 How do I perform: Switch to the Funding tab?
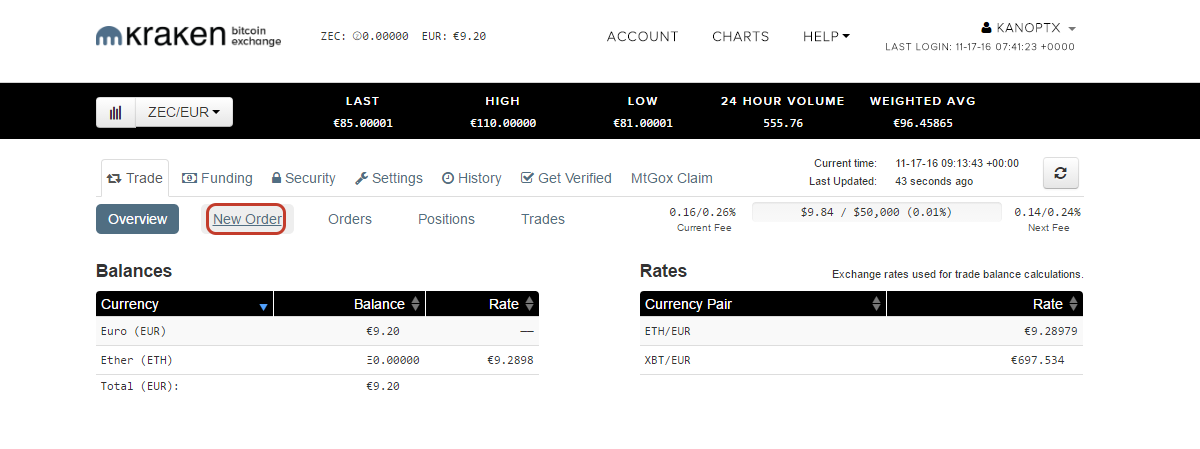[x=217, y=178]
